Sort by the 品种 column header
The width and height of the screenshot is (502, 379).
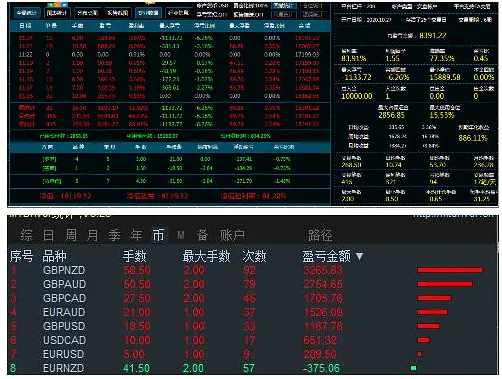[54, 256]
